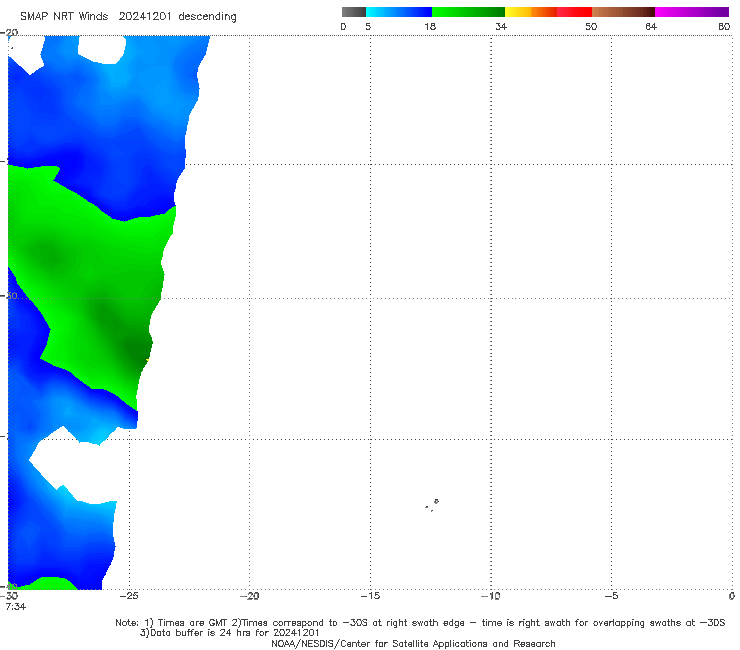Click the "18" label under the color scale
Screen dimensions: 740x650
430,26
